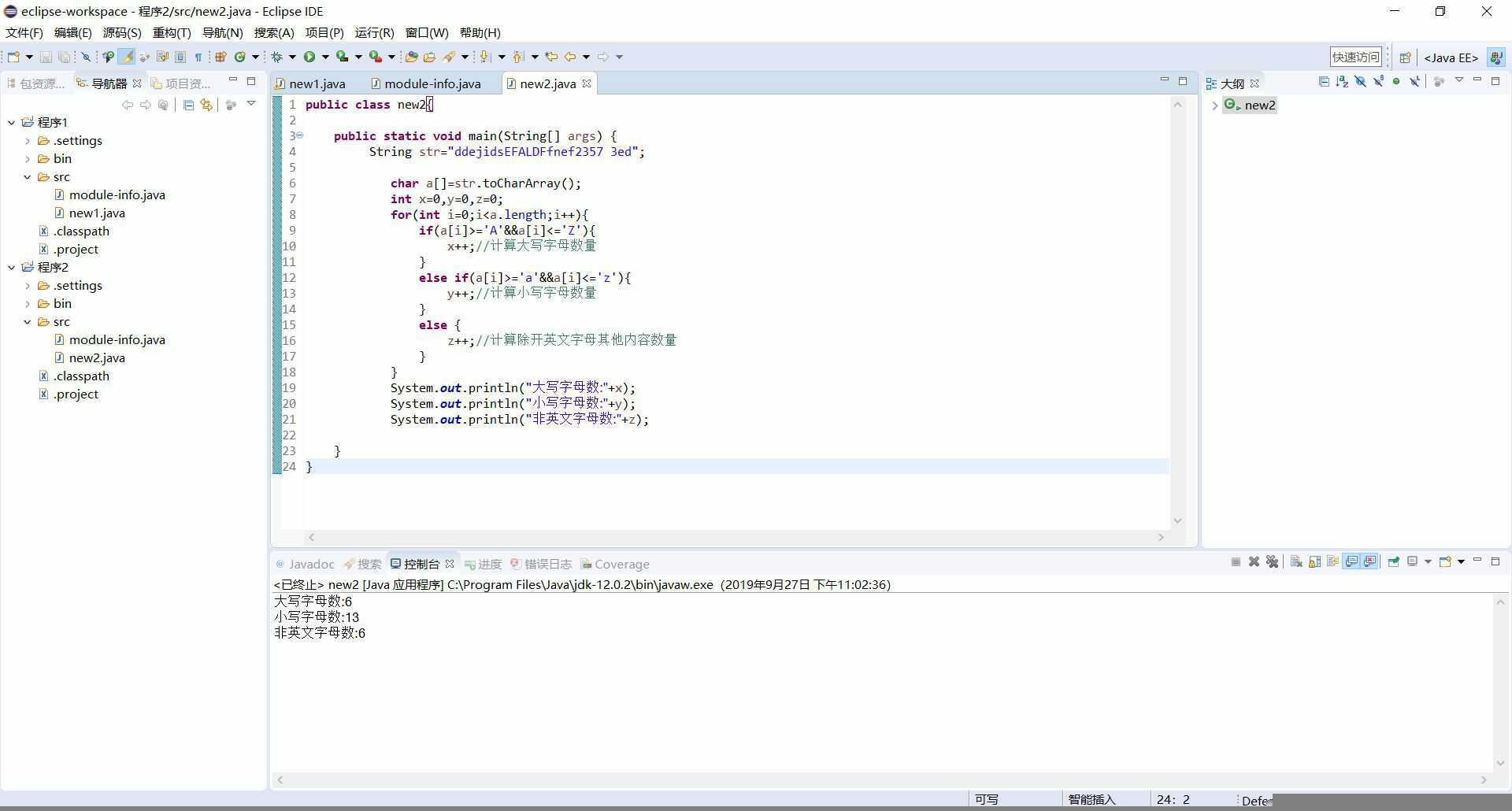1512x811 pixels.
Task: Click the Coverage run icon in toolbar
Action: pos(341,57)
